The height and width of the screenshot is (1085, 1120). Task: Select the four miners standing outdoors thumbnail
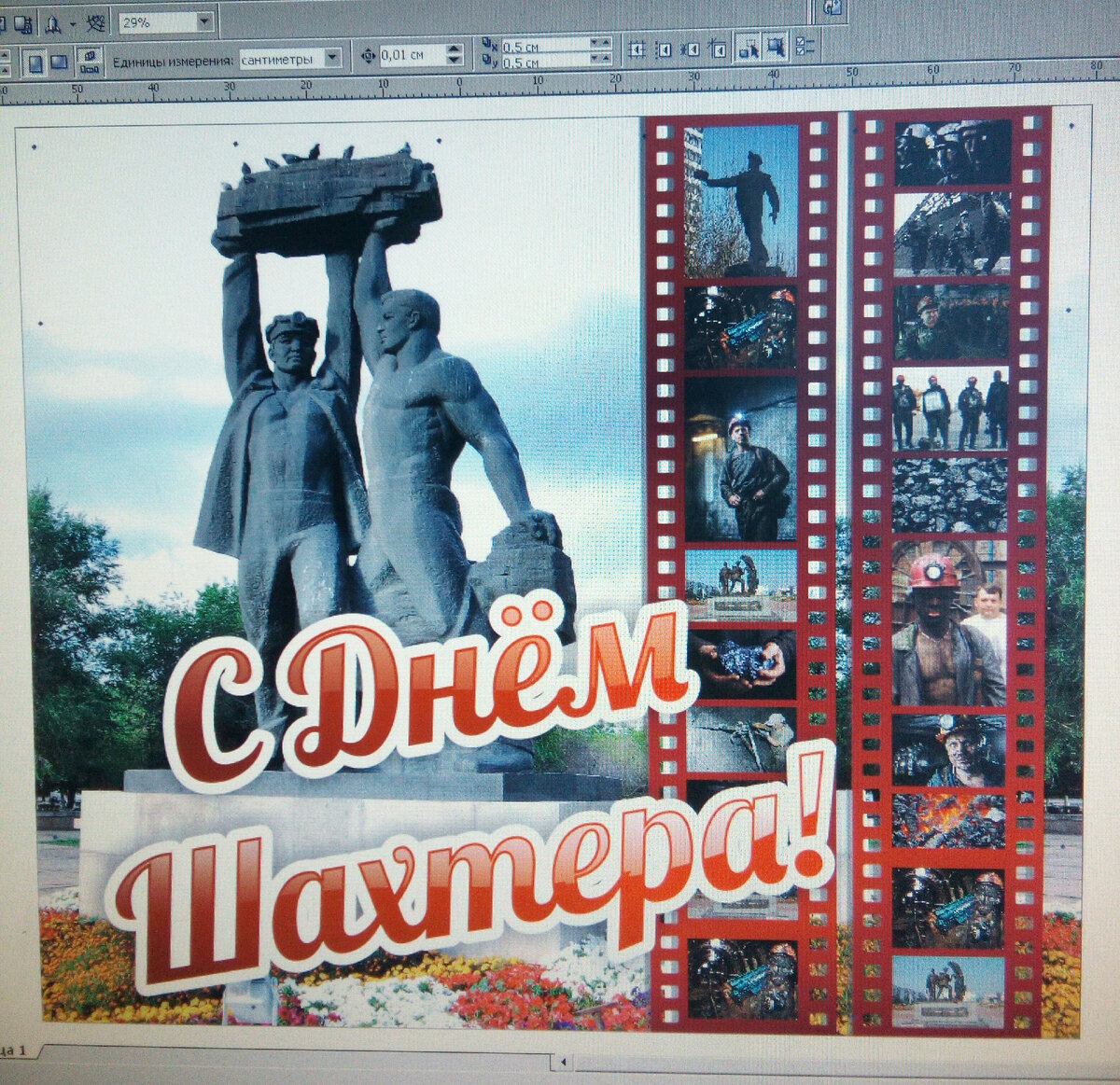pyautogui.click(x=950, y=408)
